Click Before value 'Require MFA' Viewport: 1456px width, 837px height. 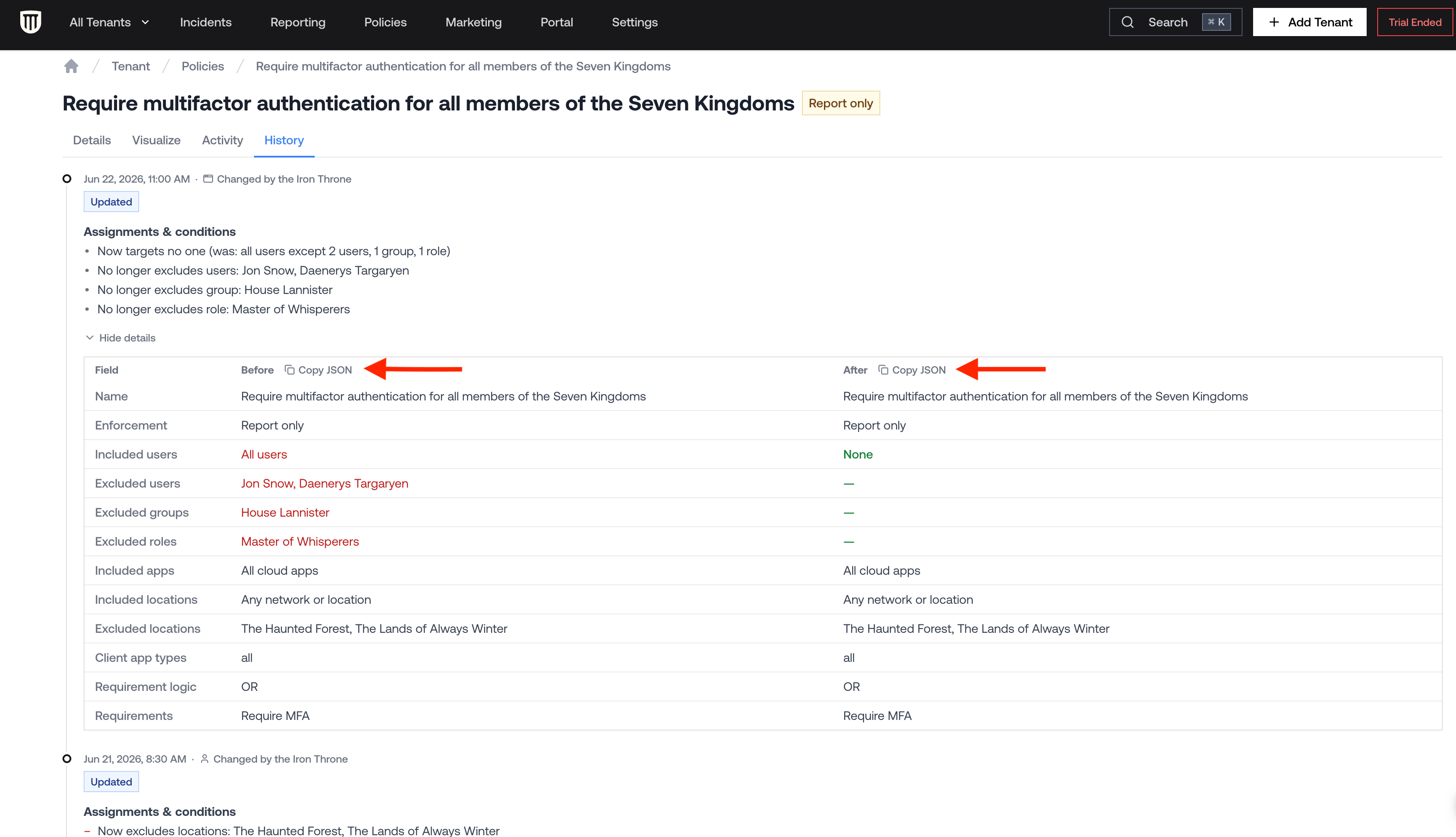(x=276, y=716)
